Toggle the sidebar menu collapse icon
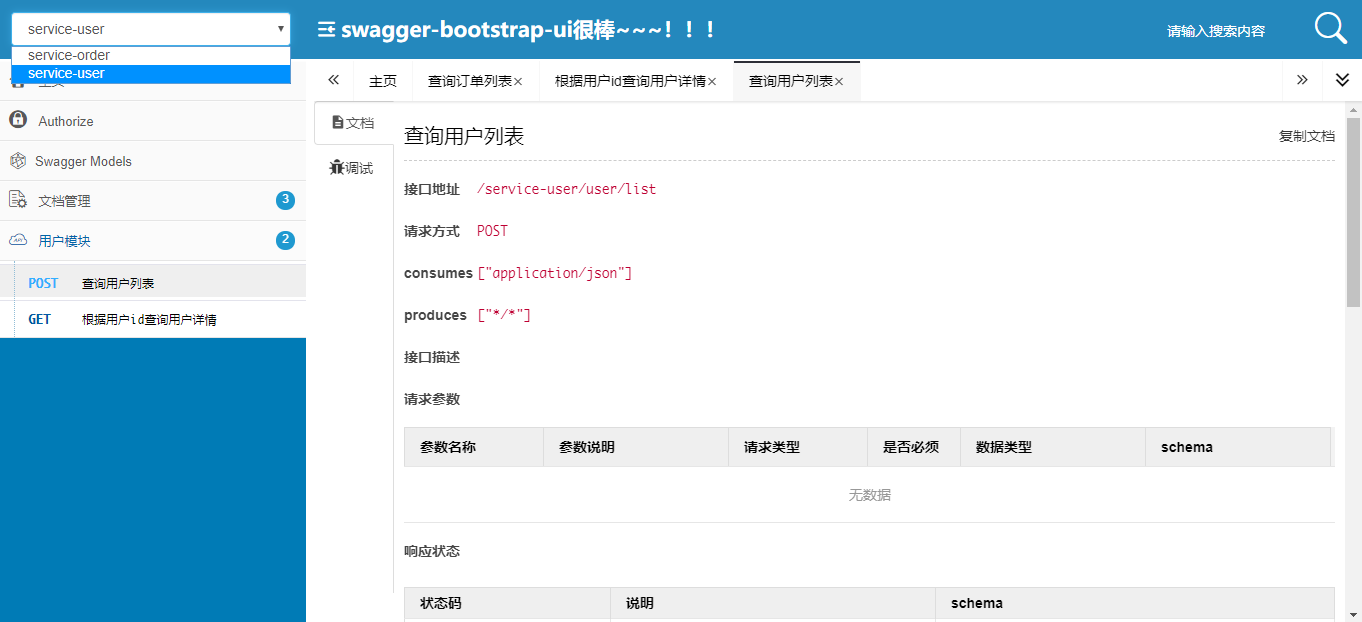Viewport: 1362px width, 622px height. click(326, 30)
